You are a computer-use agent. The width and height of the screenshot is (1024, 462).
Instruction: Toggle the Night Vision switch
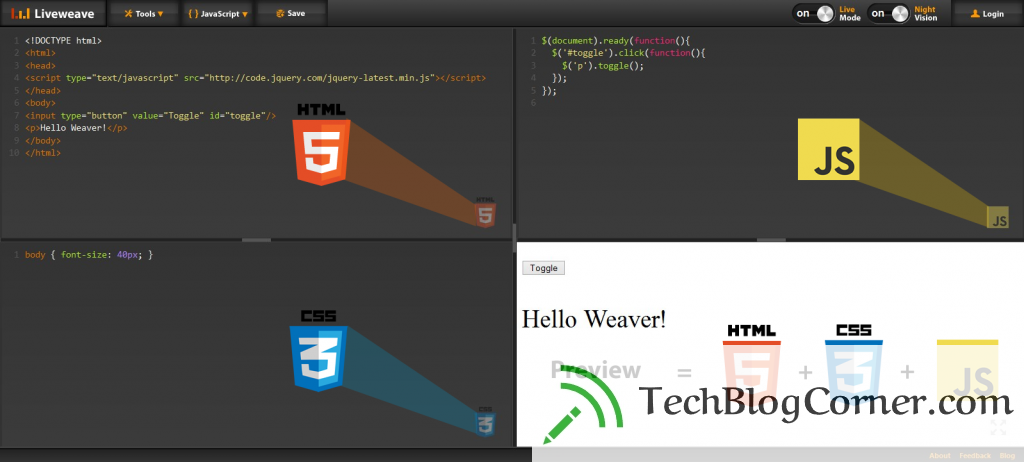click(888, 13)
